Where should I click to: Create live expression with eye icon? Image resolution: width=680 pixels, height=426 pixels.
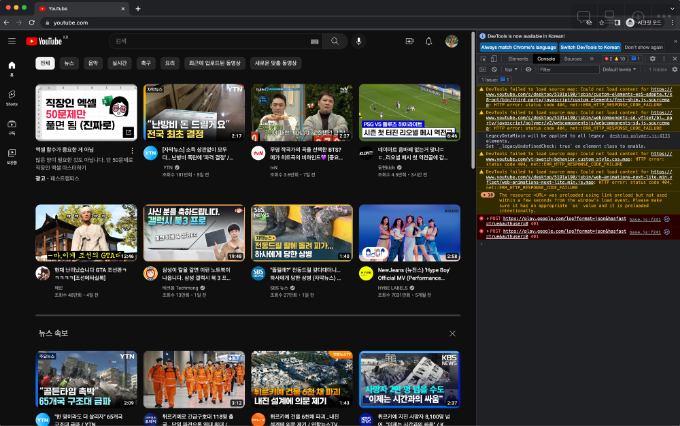tap(528, 69)
